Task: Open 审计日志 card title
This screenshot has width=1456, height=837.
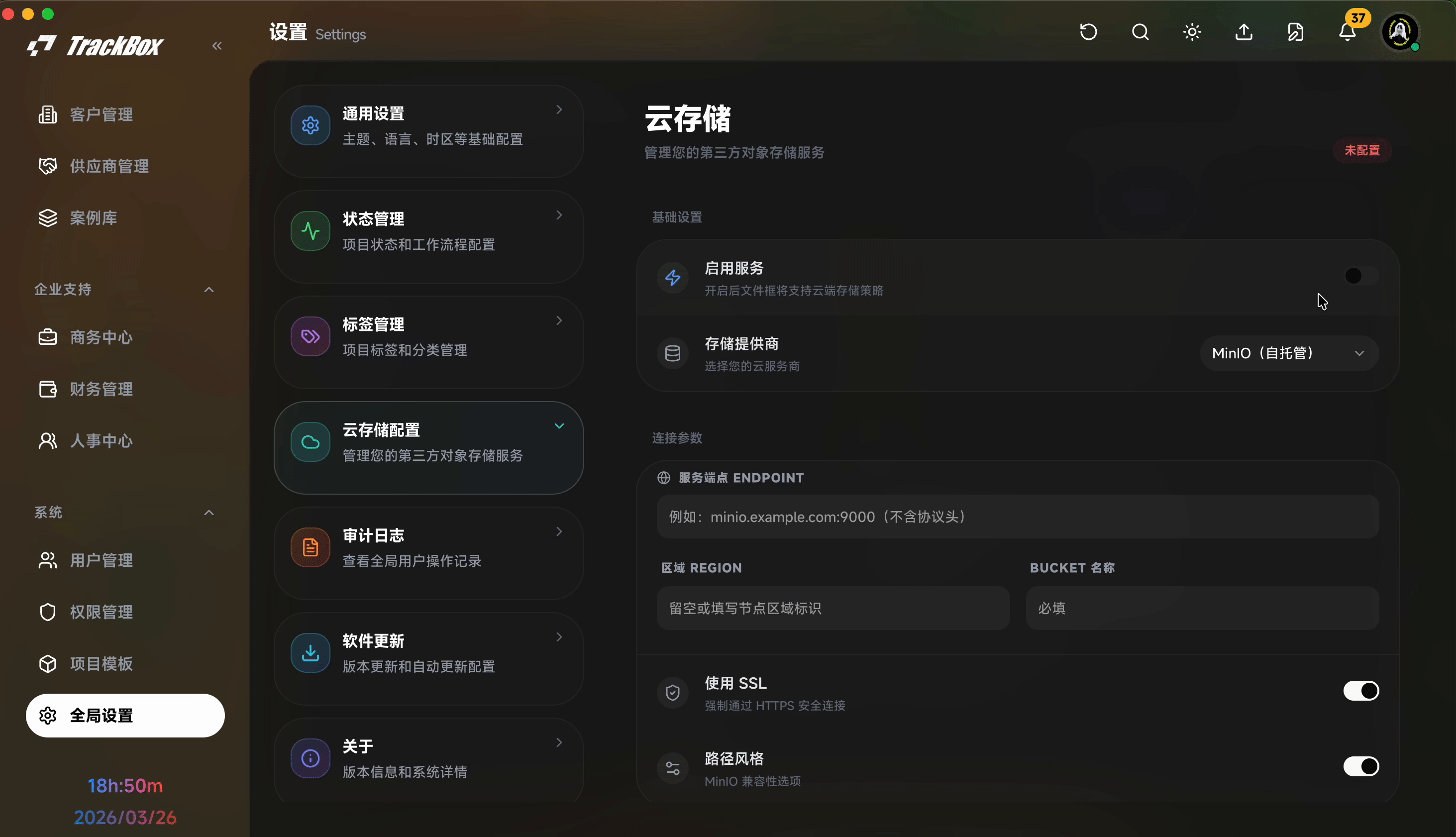Action: coord(374,536)
